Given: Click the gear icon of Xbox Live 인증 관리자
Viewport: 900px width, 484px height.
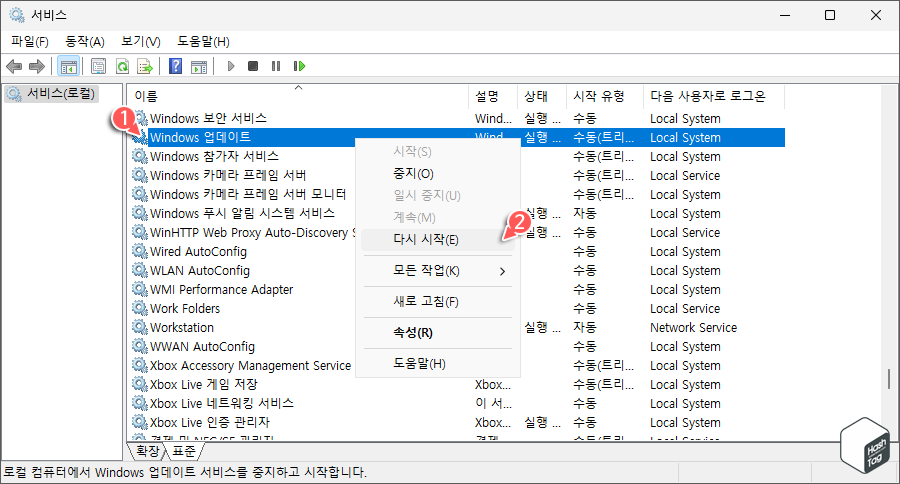Looking at the screenshot, I should (x=140, y=422).
